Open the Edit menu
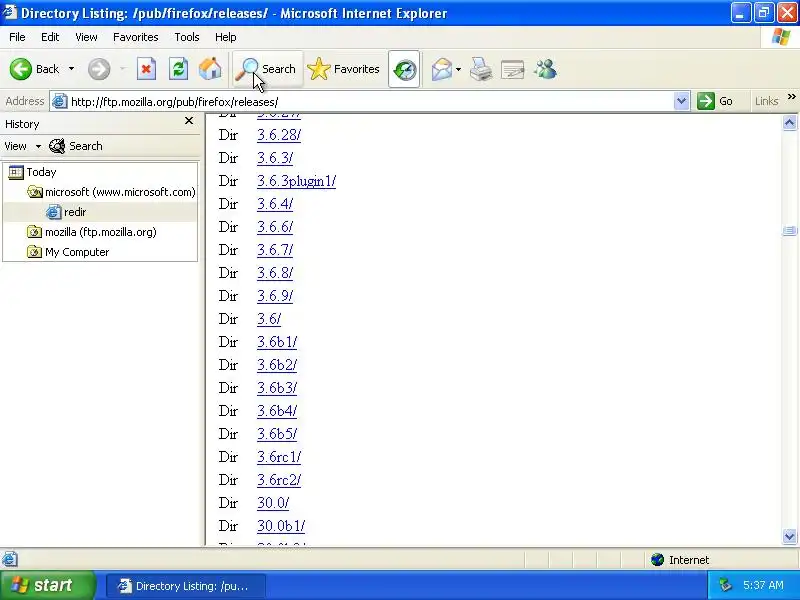The width and height of the screenshot is (800, 600). (x=50, y=37)
